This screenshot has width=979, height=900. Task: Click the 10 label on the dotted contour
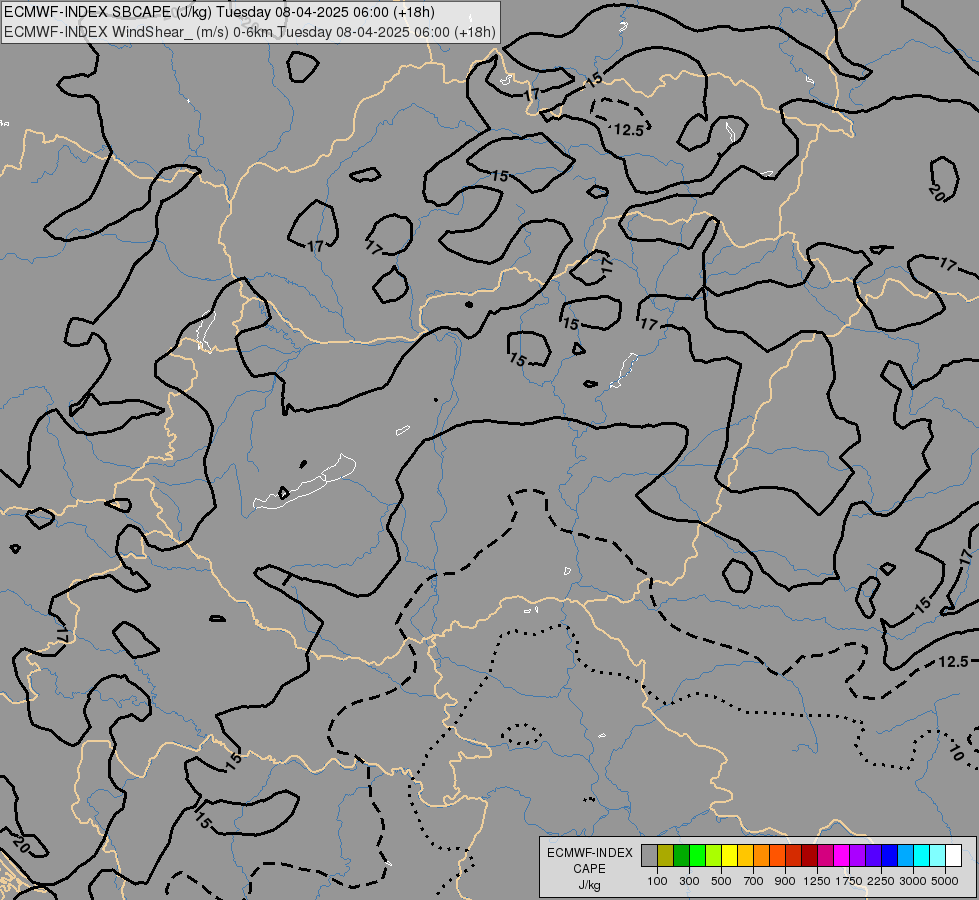(x=957, y=753)
